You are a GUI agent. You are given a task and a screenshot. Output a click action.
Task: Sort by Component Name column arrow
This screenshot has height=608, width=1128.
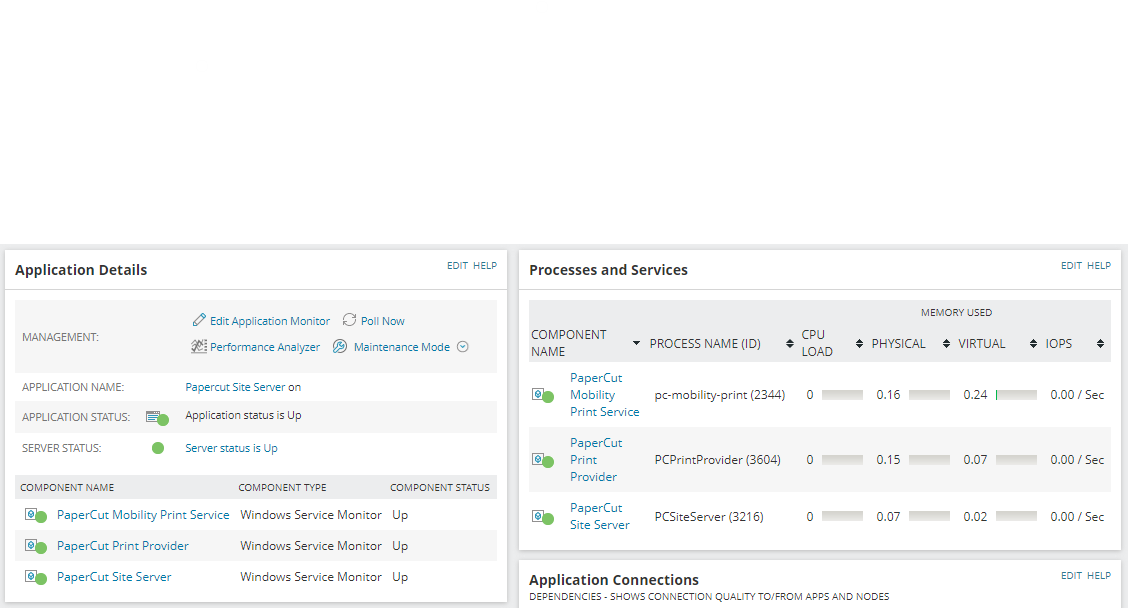coord(636,343)
